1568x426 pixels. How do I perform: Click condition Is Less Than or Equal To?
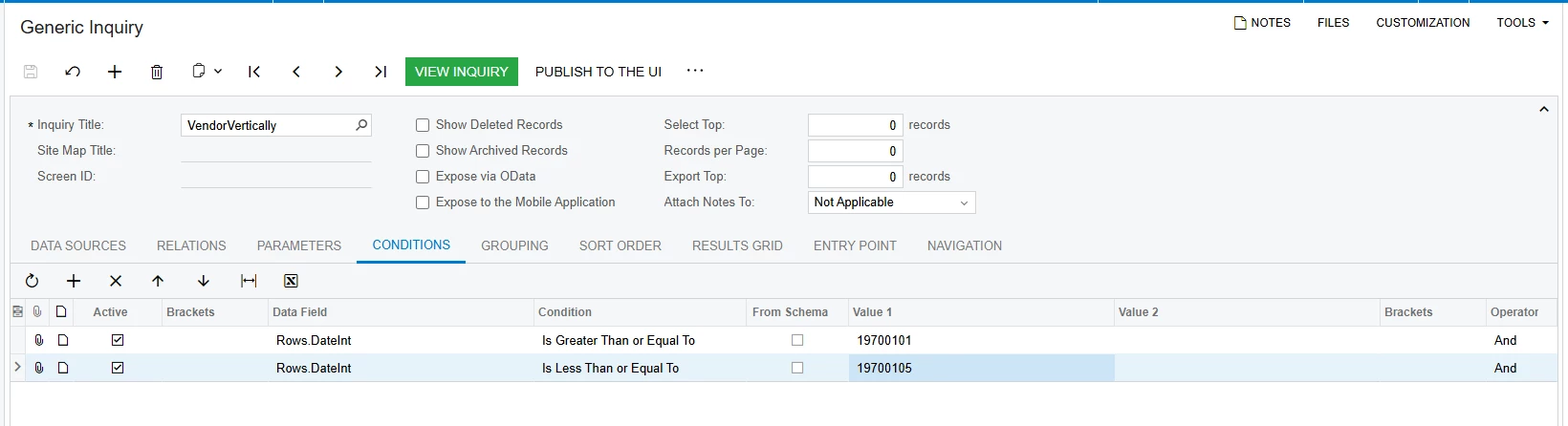610,368
